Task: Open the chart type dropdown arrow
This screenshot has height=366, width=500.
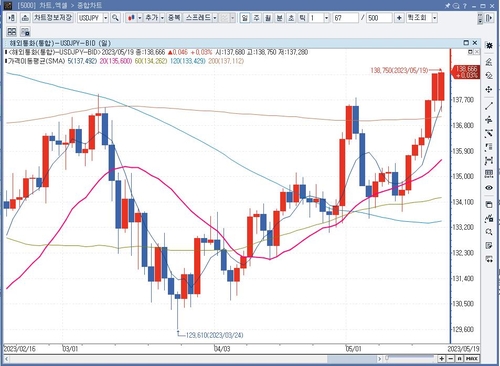Action: (140, 18)
